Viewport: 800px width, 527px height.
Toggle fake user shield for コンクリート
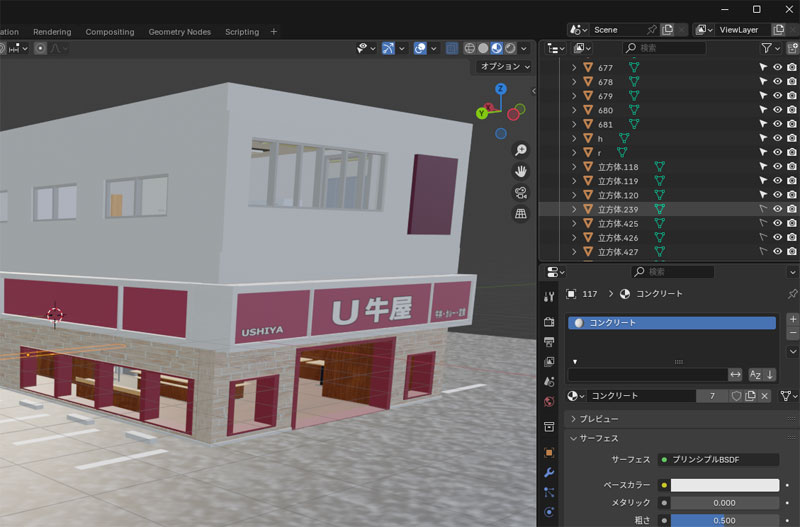click(736, 396)
